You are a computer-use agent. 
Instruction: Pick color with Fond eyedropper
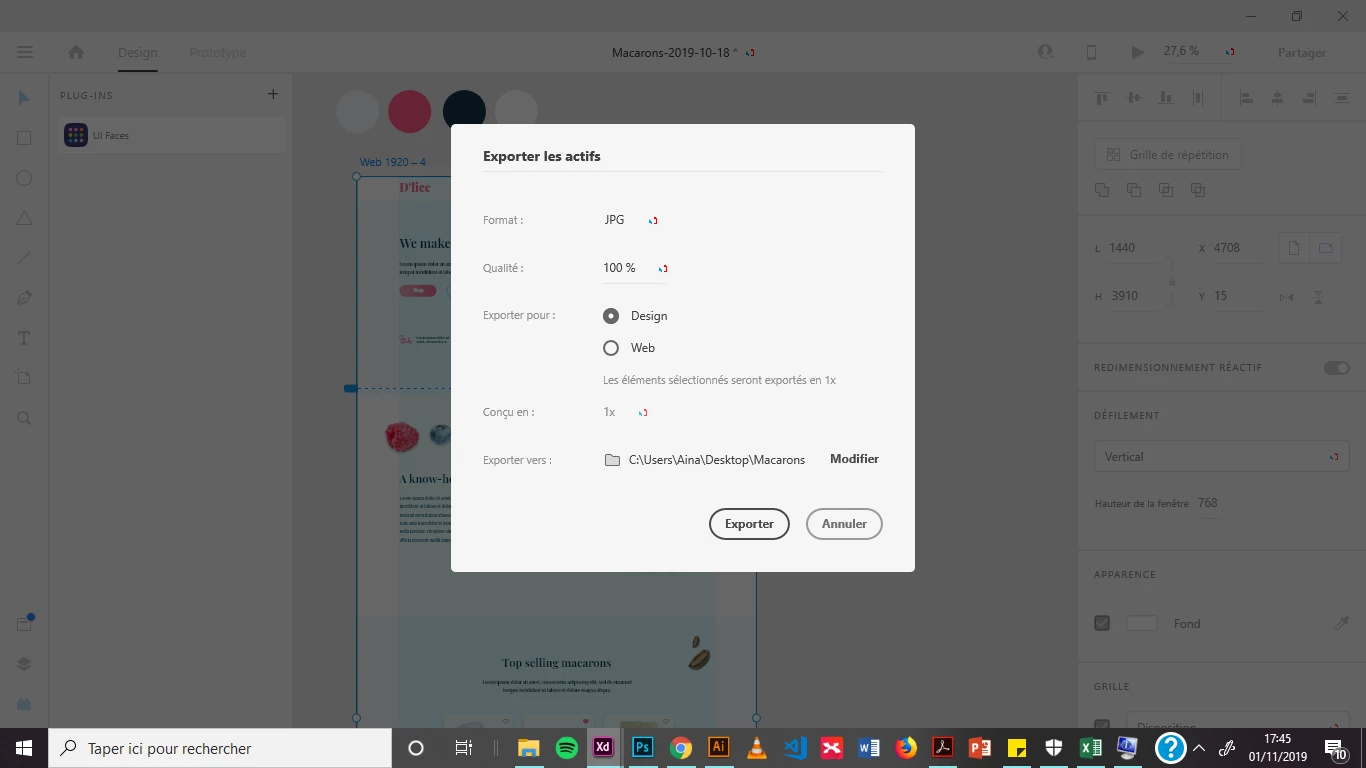tap(1342, 623)
